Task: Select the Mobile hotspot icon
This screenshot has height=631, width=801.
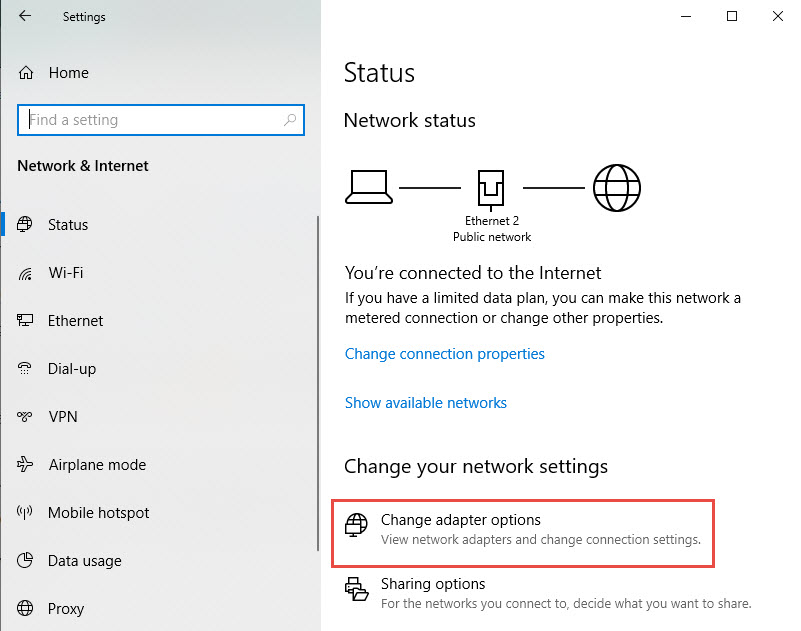Action: tap(26, 513)
